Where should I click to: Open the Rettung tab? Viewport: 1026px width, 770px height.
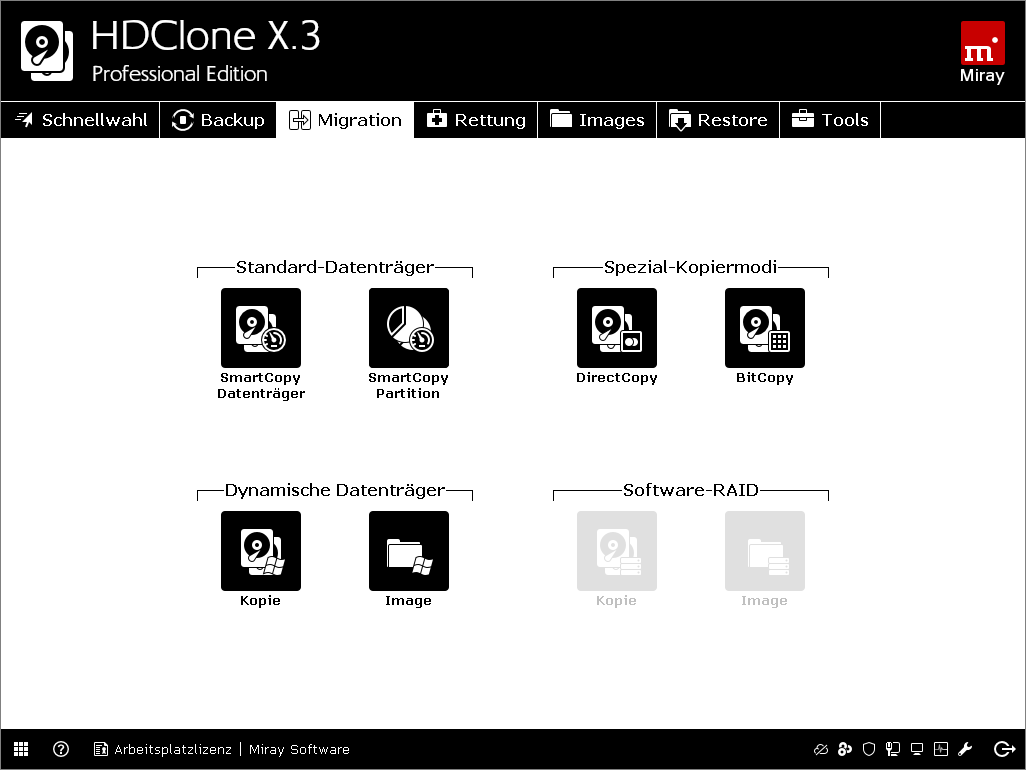[475, 119]
